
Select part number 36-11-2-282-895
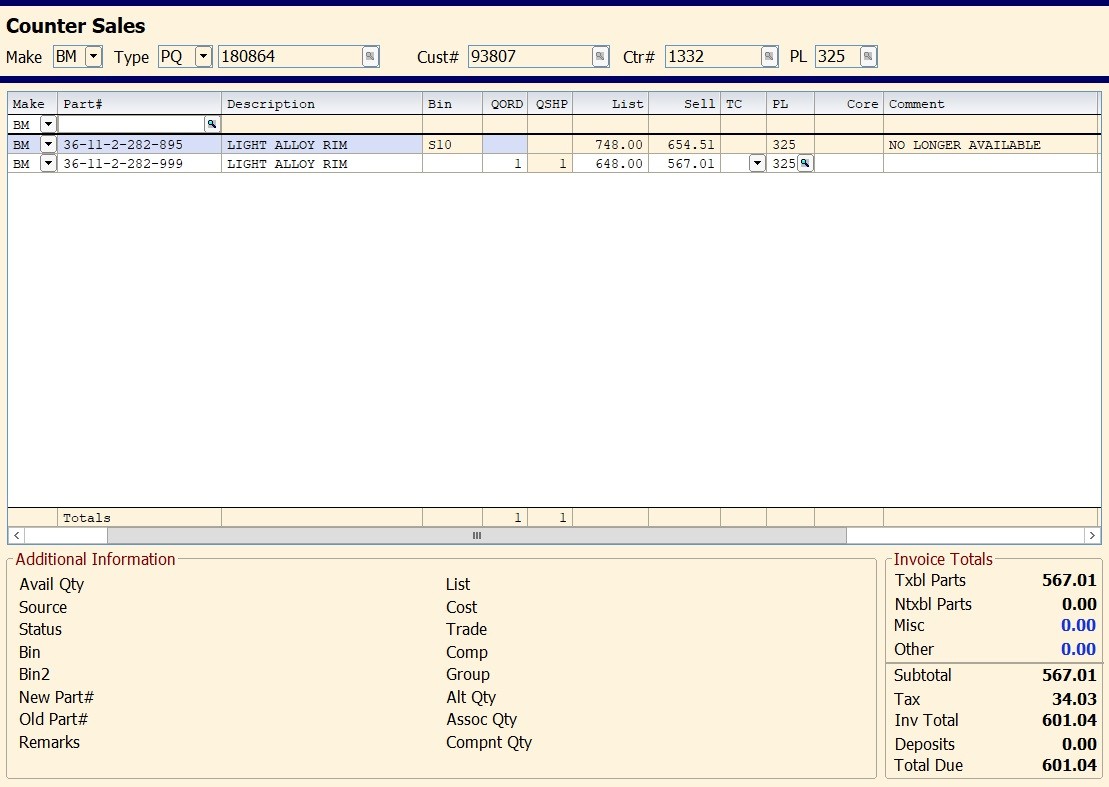(x=123, y=144)
